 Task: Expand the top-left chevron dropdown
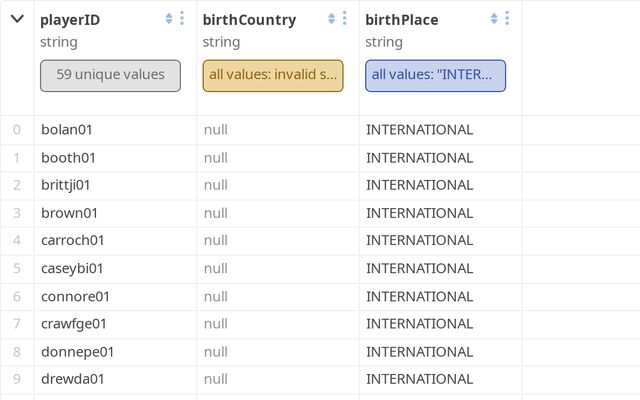[17, 19]
